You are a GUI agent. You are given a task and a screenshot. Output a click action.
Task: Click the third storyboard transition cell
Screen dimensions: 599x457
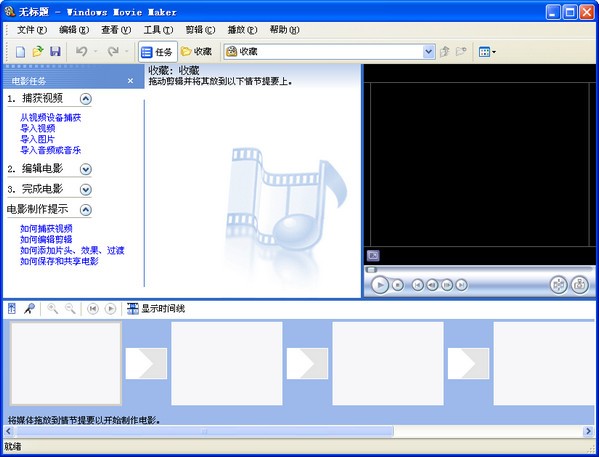click(469, 364)
